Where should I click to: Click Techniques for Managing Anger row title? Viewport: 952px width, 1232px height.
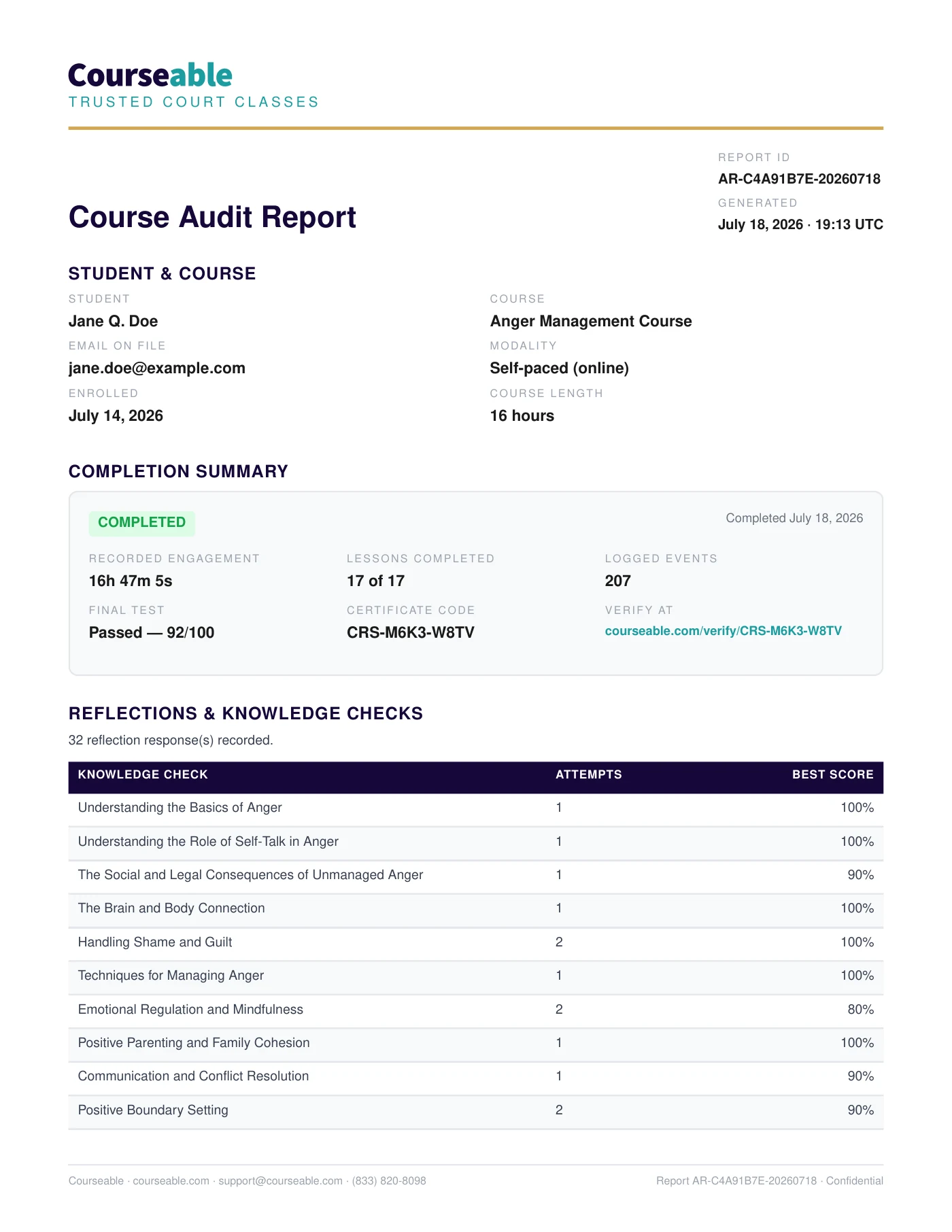click(171, 976)
